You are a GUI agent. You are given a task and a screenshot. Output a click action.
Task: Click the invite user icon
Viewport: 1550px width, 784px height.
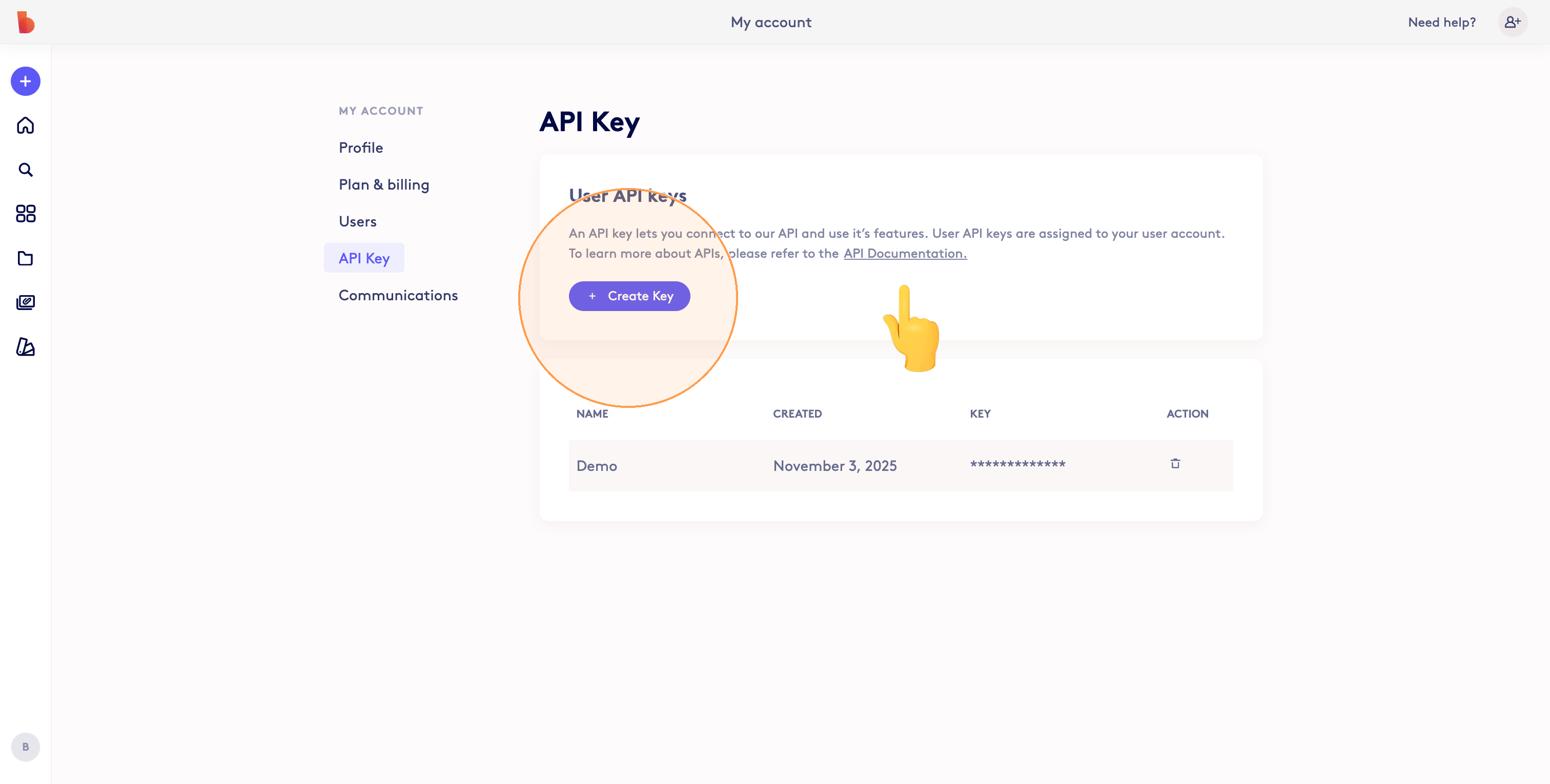pos(1512,22)
